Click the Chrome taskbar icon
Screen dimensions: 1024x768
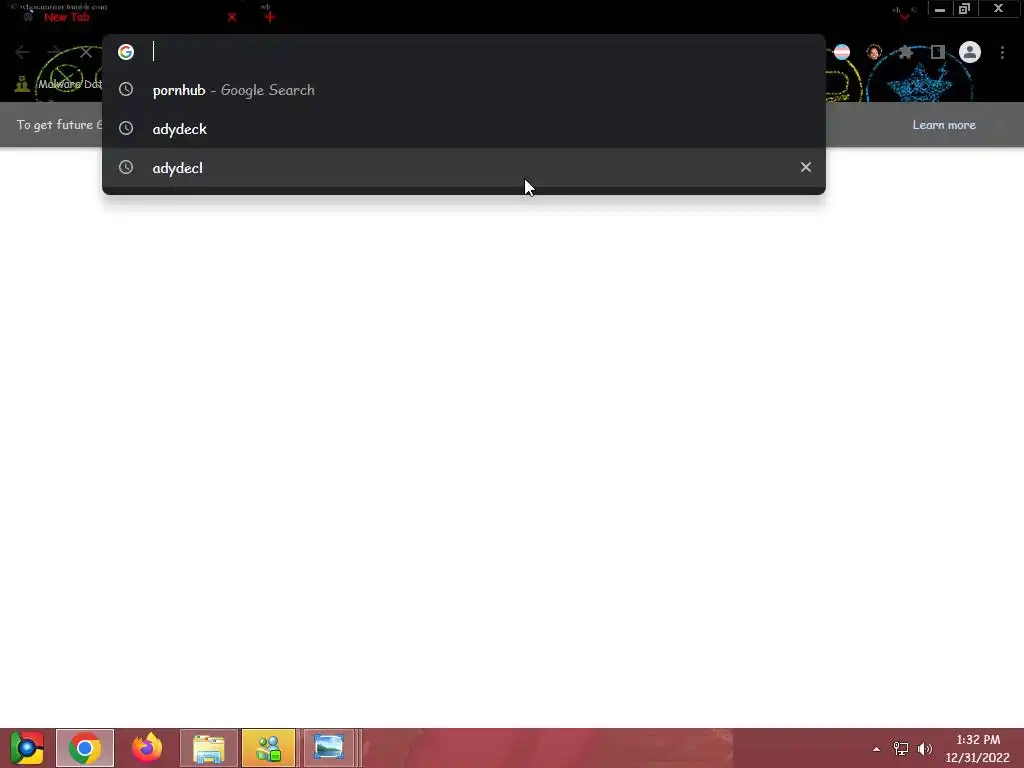tap(85, 748)
